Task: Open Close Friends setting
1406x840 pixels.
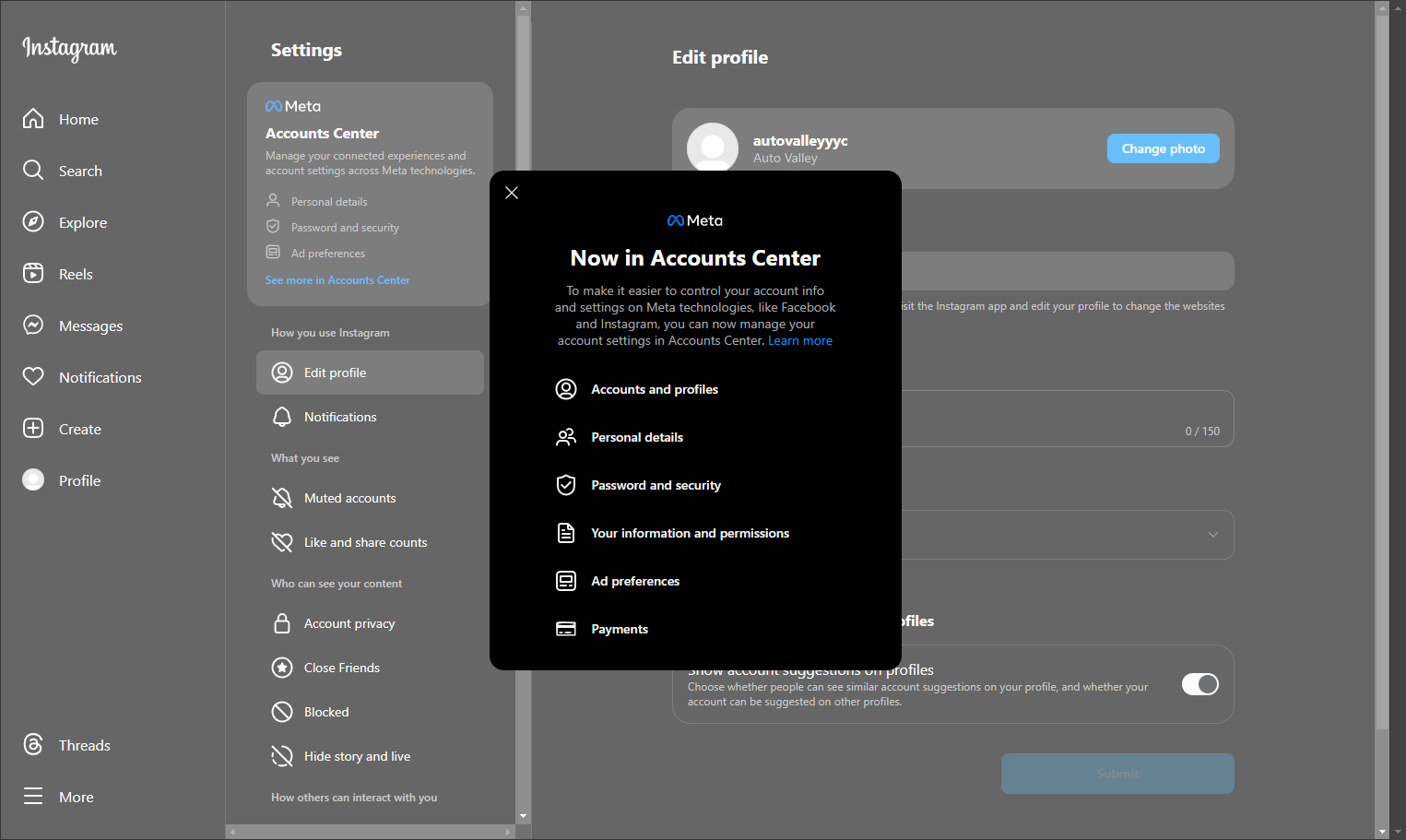Action: (370, 668)
